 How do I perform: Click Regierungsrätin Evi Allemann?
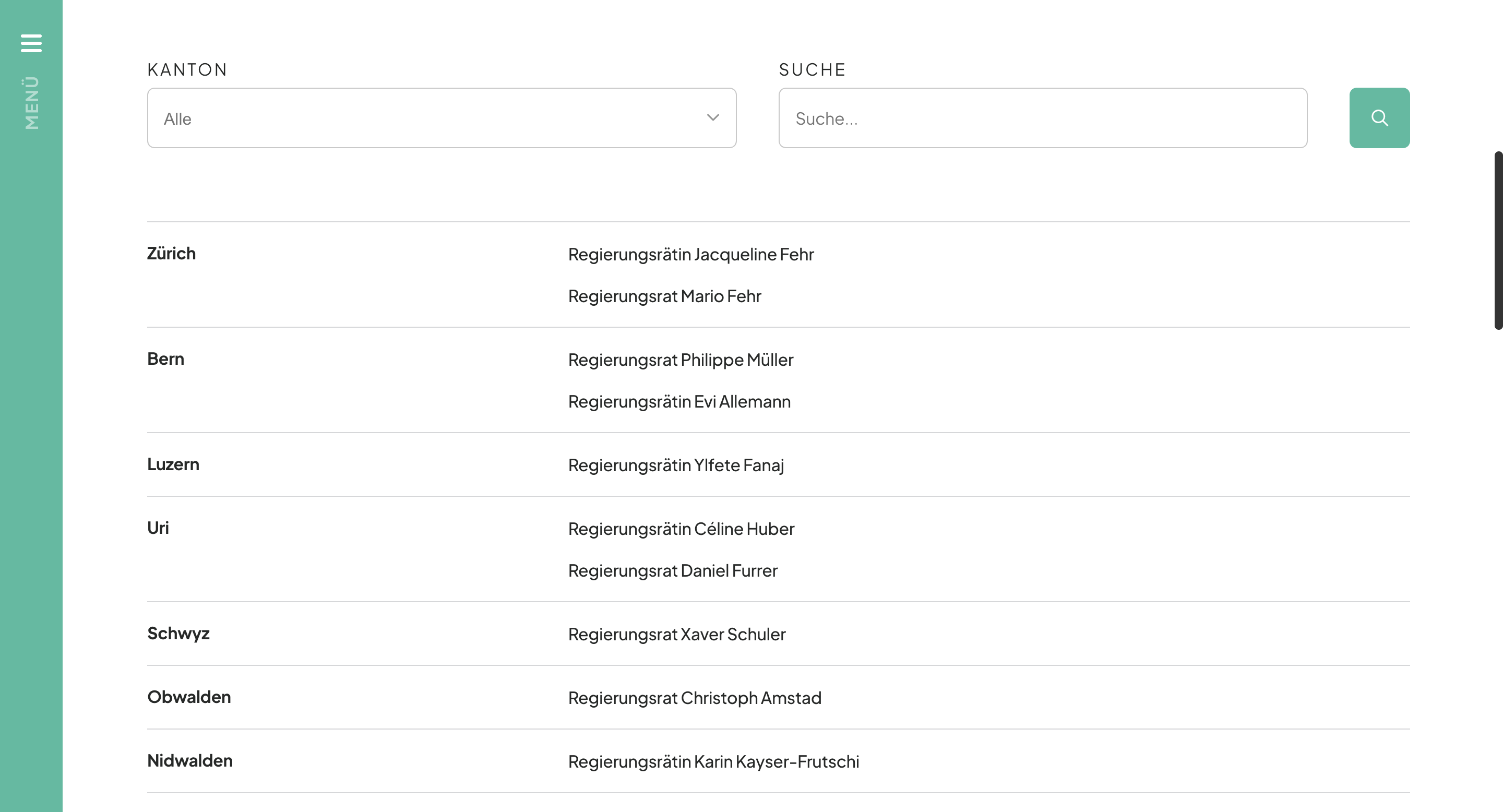point(679,401)
